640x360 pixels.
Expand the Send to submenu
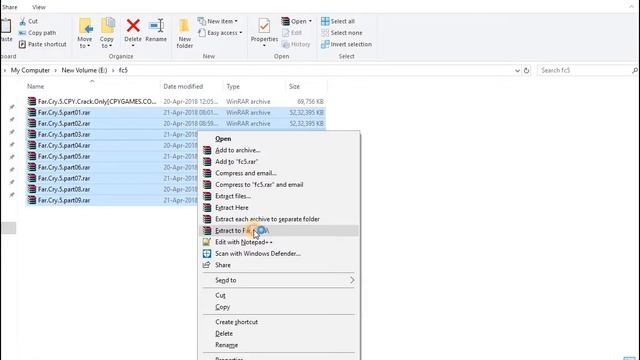click(279, 280)
